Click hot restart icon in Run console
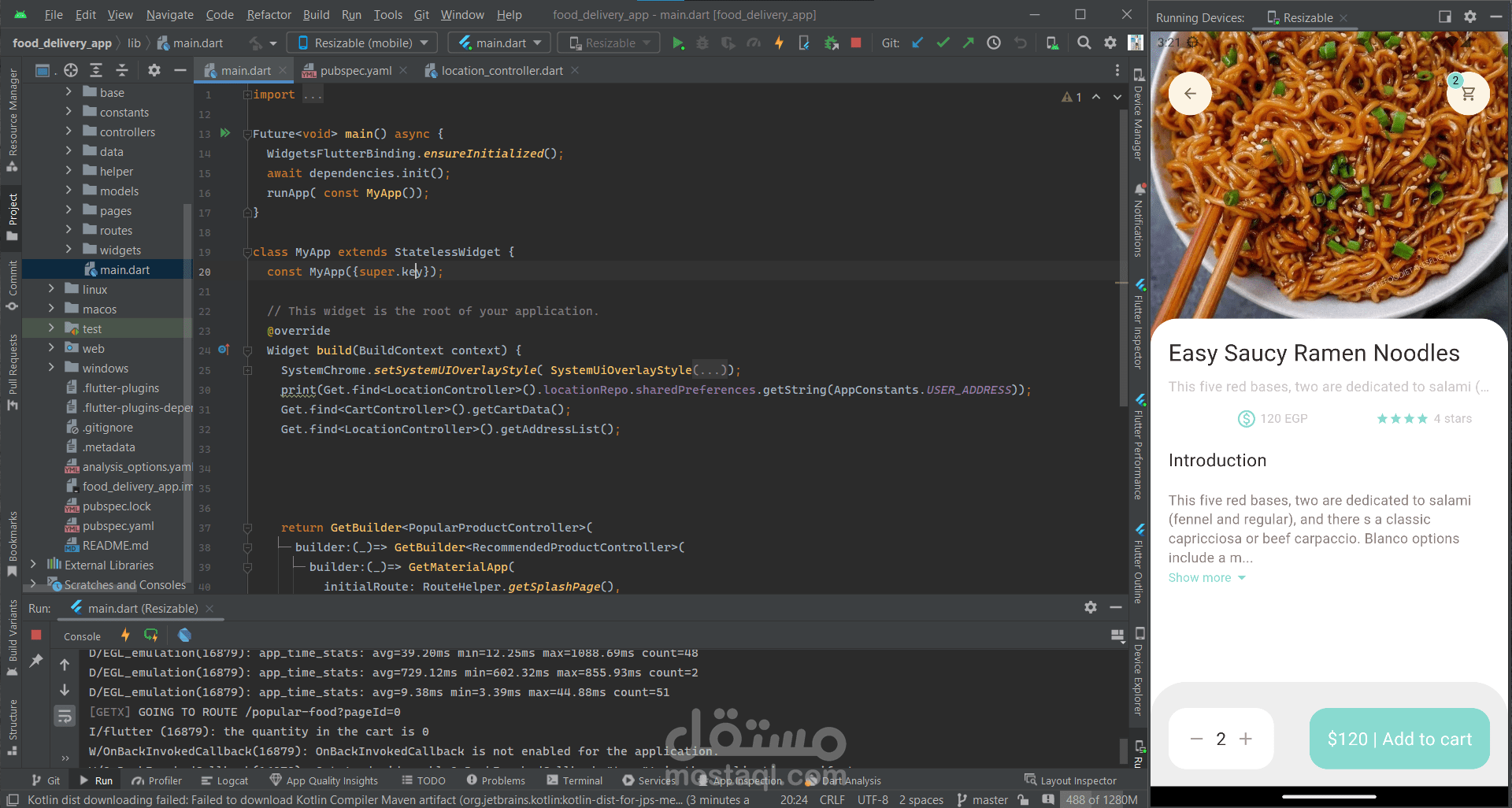 click(151, 636)
